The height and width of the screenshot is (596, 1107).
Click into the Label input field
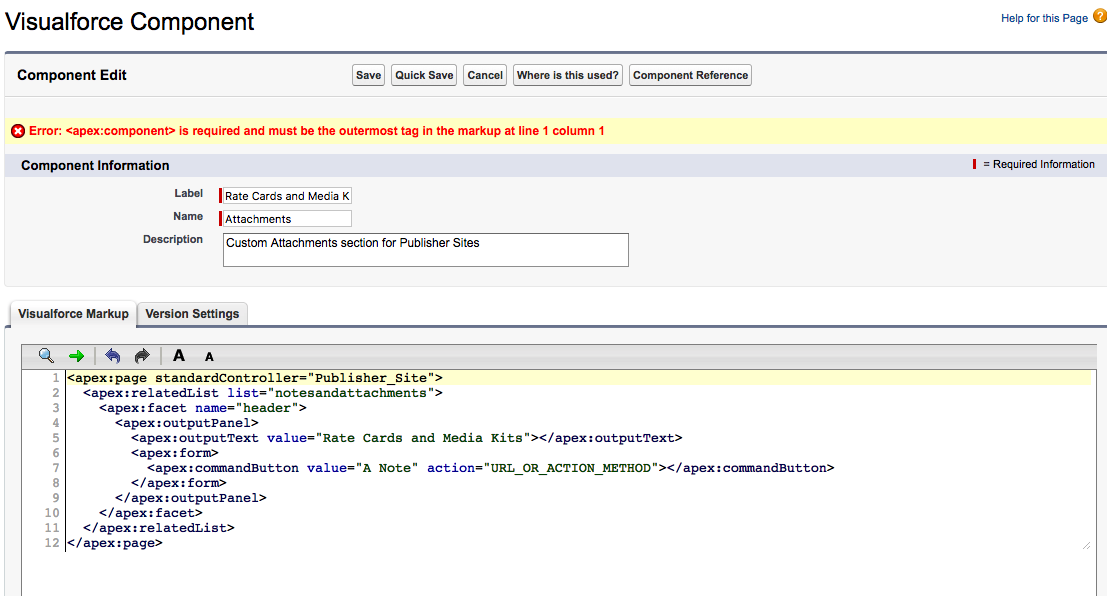coord(287,196)
